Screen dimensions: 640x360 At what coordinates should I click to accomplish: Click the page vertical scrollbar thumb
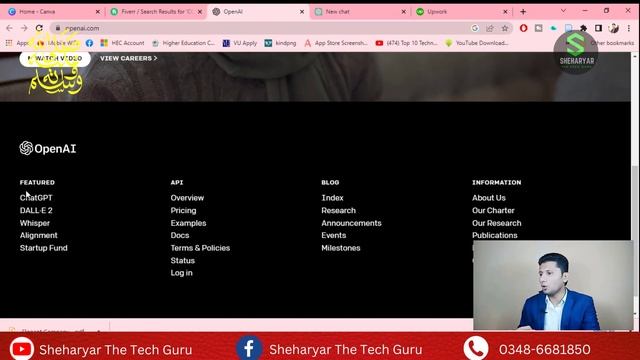(x=635, y=231)
